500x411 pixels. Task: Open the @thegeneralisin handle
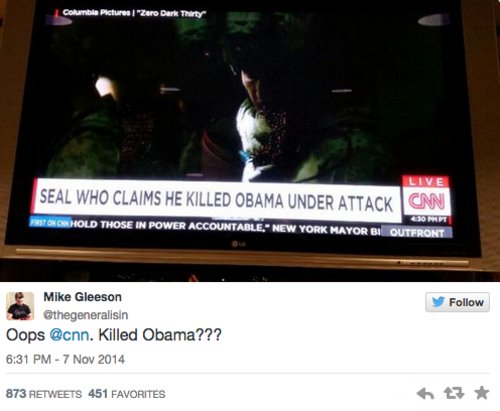(86, 315)
